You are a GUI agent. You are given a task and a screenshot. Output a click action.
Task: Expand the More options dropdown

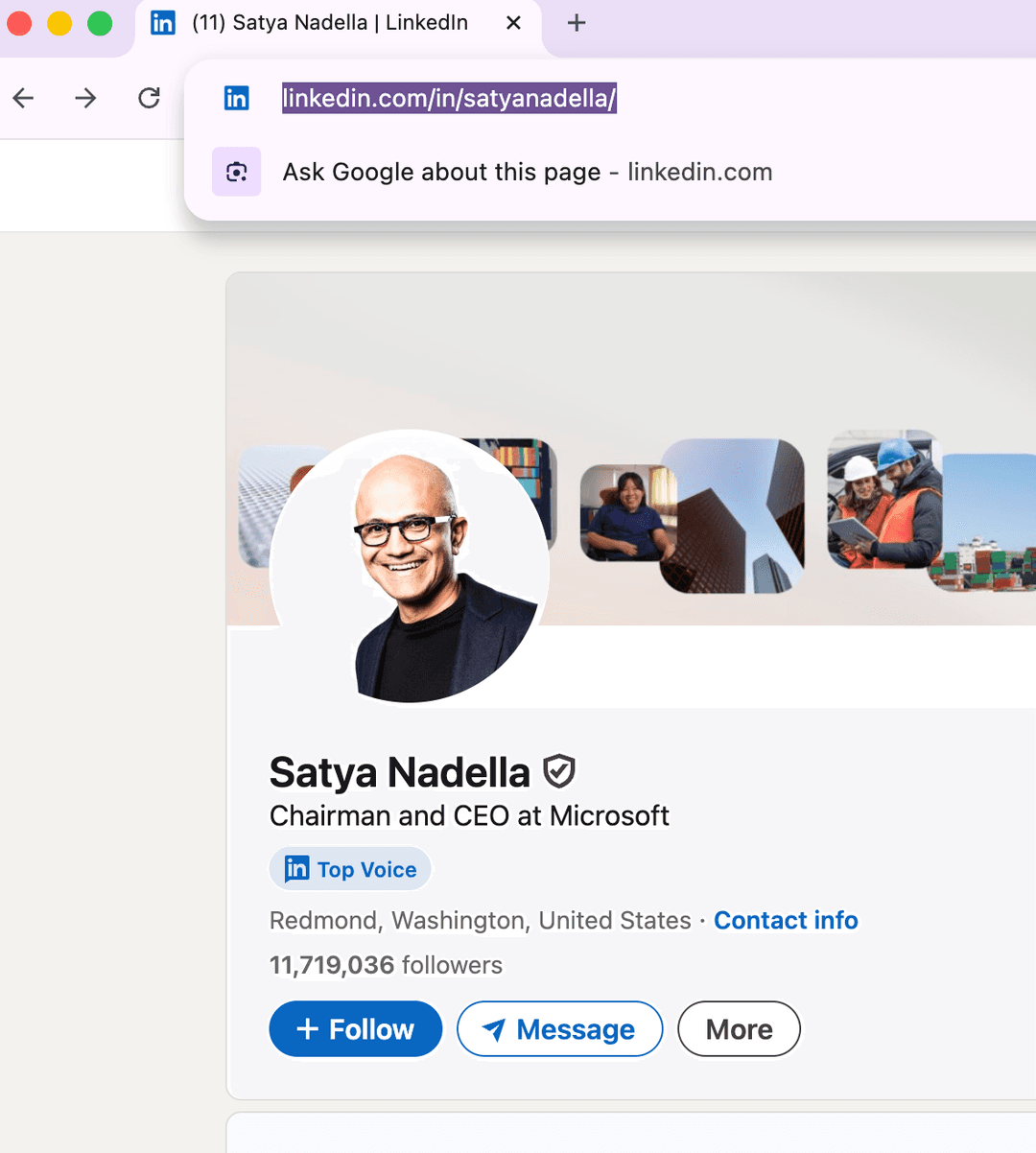point(739,1029)
